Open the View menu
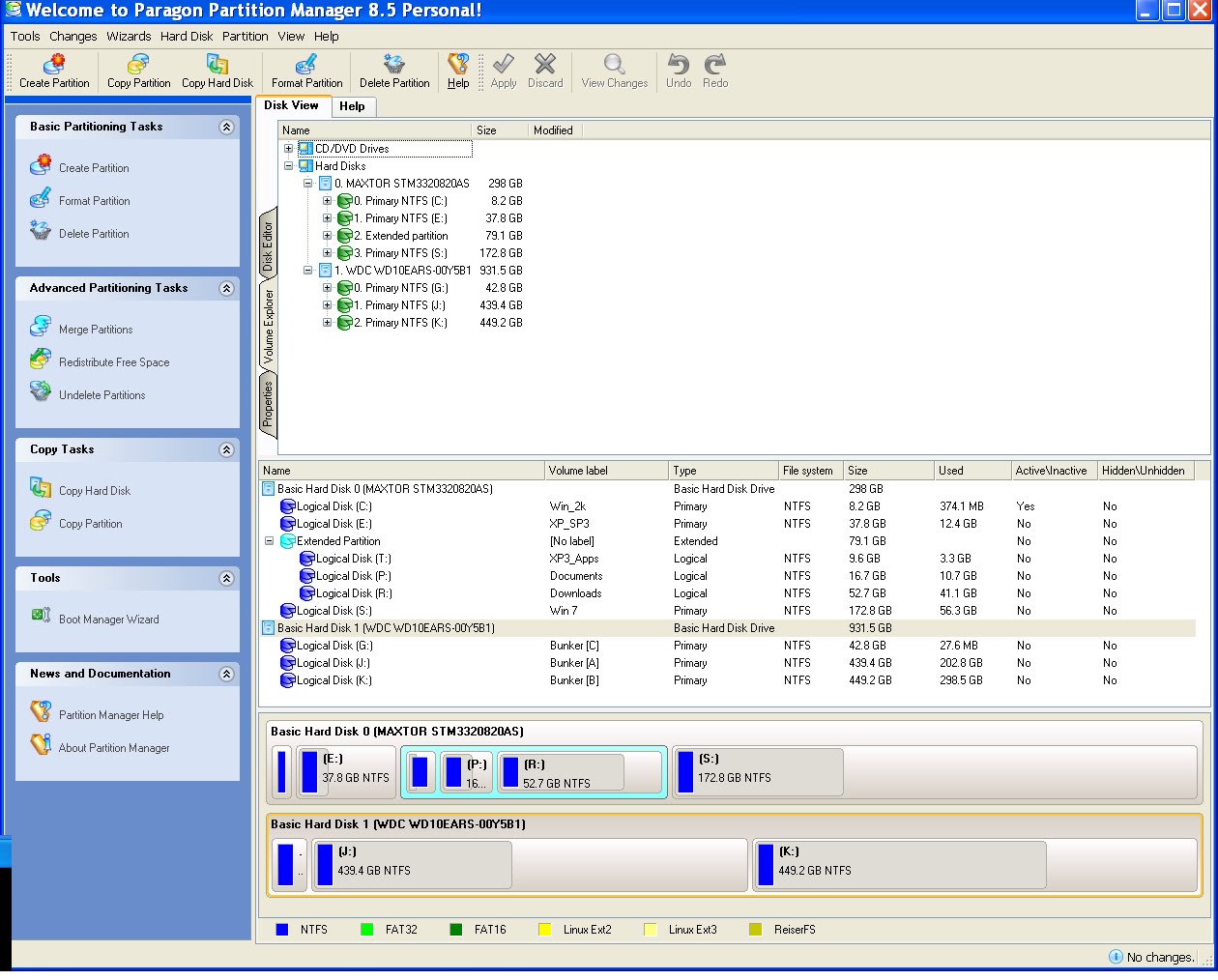The height and width of the screenshot is (980, 1218). [x=291, y=36]
